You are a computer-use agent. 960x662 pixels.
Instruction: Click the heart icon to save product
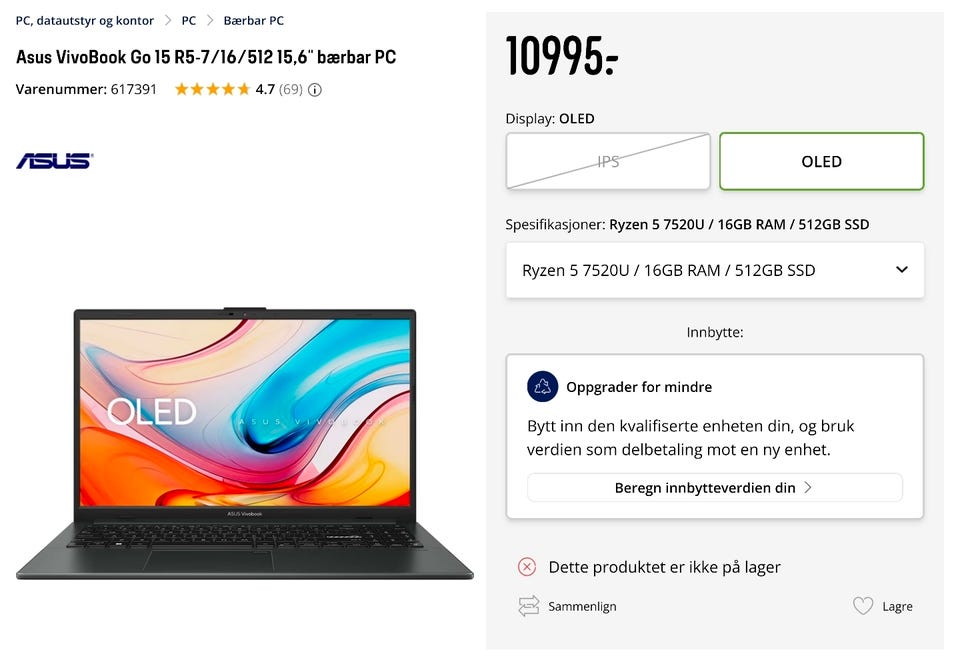[x=863, y=606]
